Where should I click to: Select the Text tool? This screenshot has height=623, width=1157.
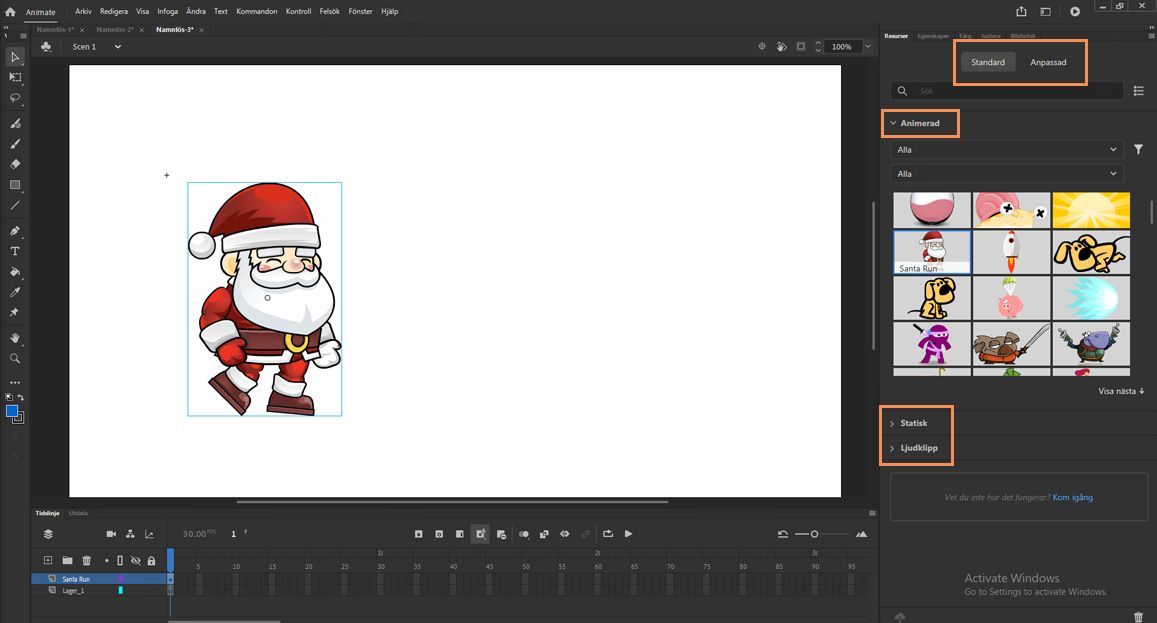tap(15, 251)
